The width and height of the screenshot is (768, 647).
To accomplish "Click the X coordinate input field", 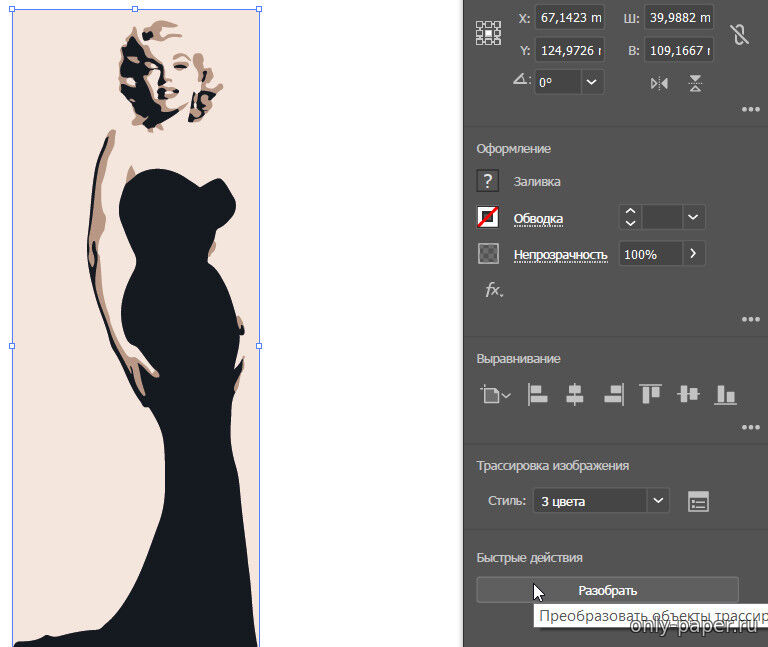I will [570, 18].
